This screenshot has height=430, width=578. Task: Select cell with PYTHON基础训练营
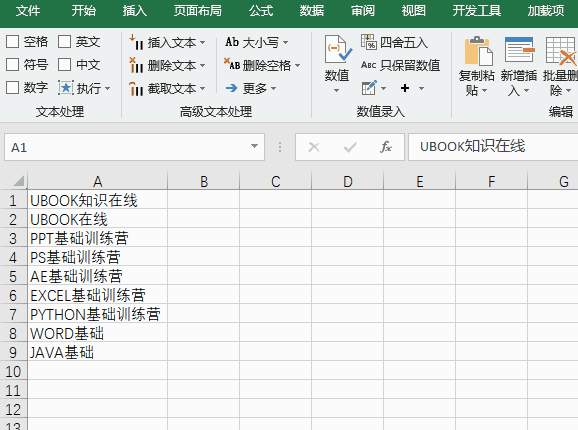(97, 314)
